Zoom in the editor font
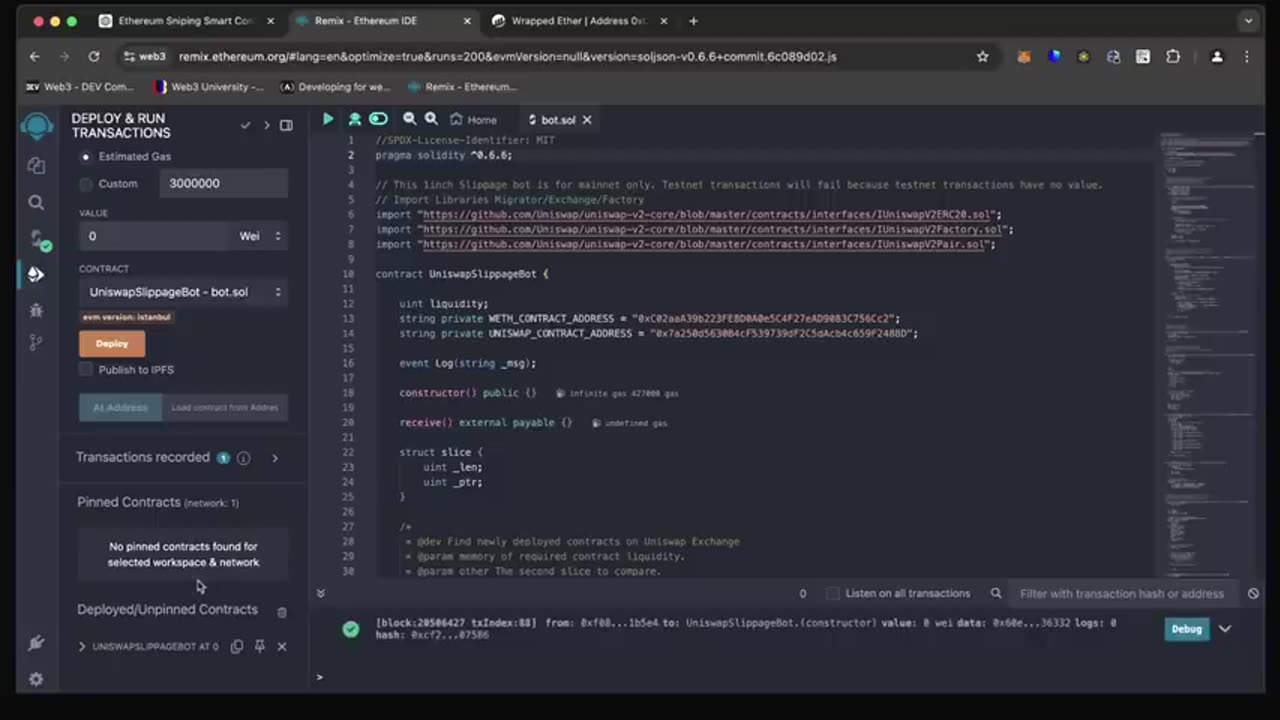Viewport: 1280px width, 720px height. coord(431,119)
